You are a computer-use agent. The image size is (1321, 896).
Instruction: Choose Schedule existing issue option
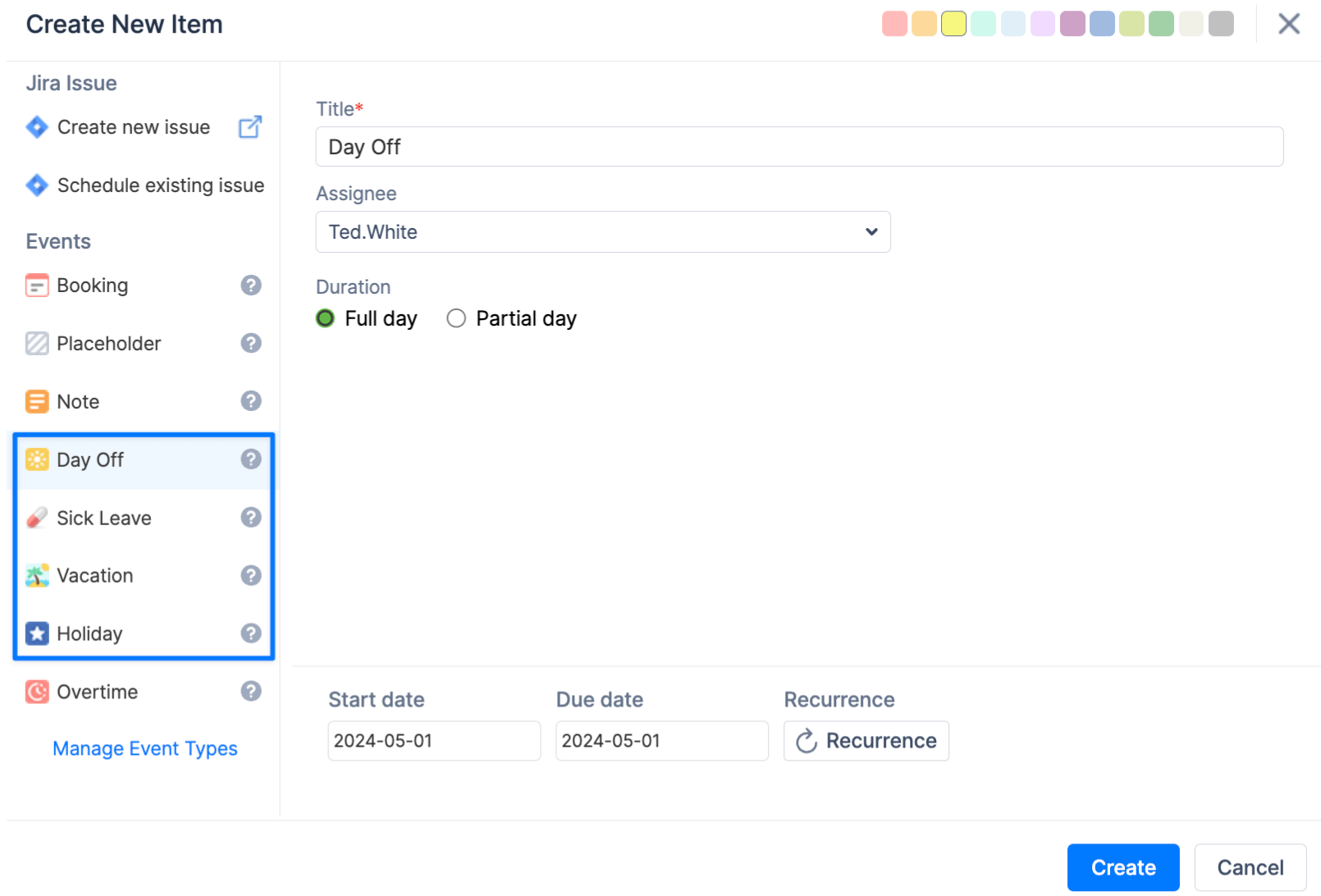pos(160,185)
